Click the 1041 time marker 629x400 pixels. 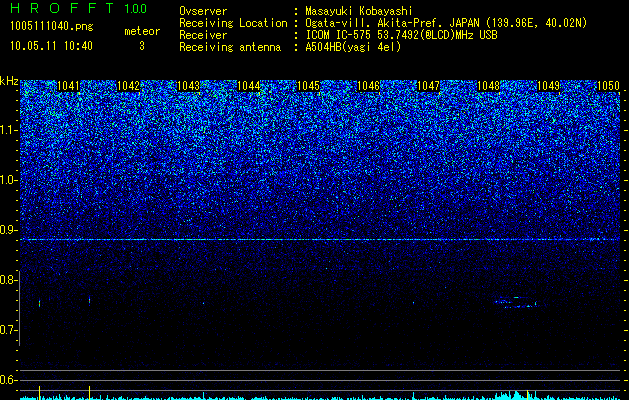coord(69,86)
